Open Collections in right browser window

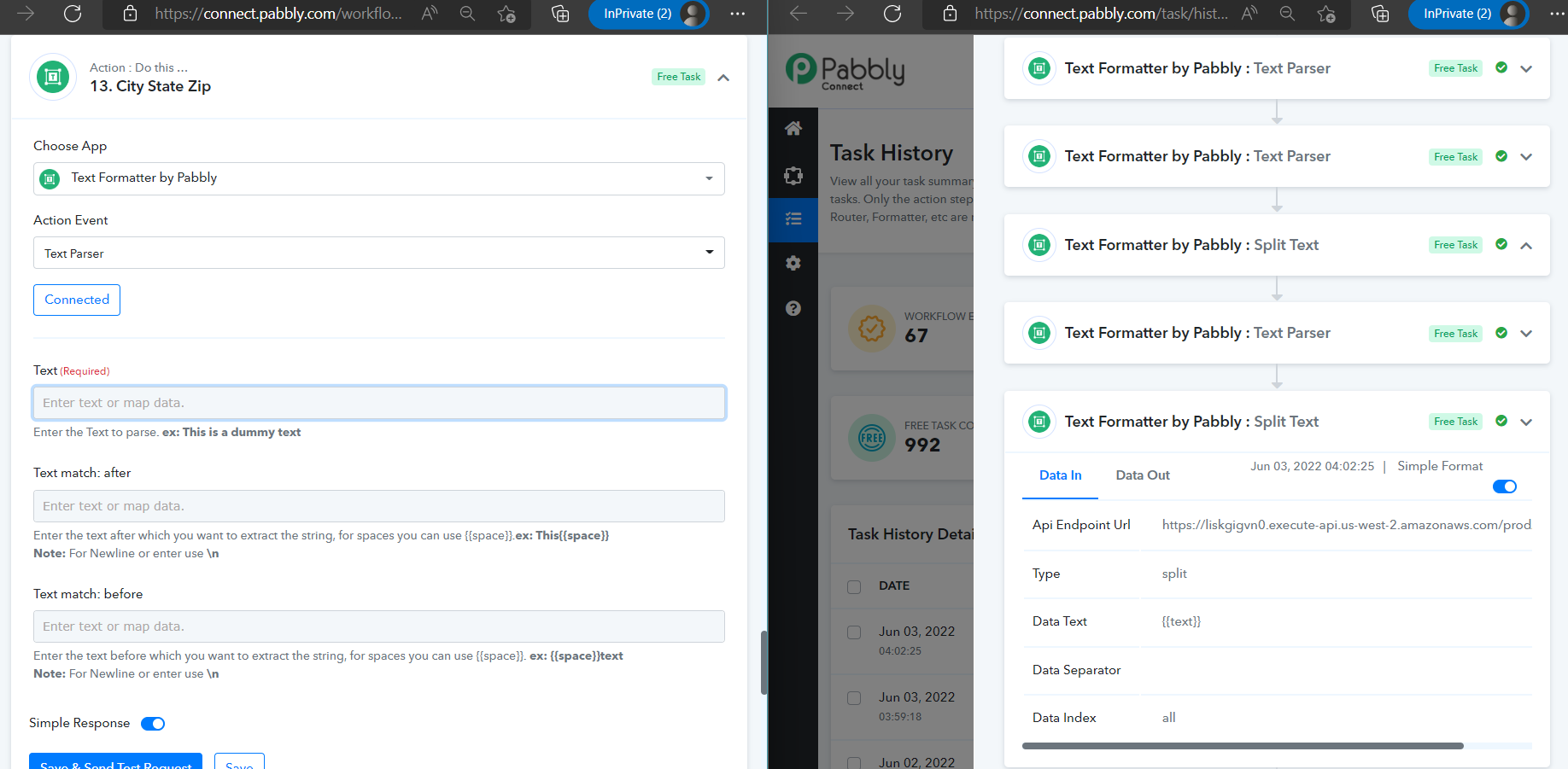pyautogui.click(x=1380, y=14)
